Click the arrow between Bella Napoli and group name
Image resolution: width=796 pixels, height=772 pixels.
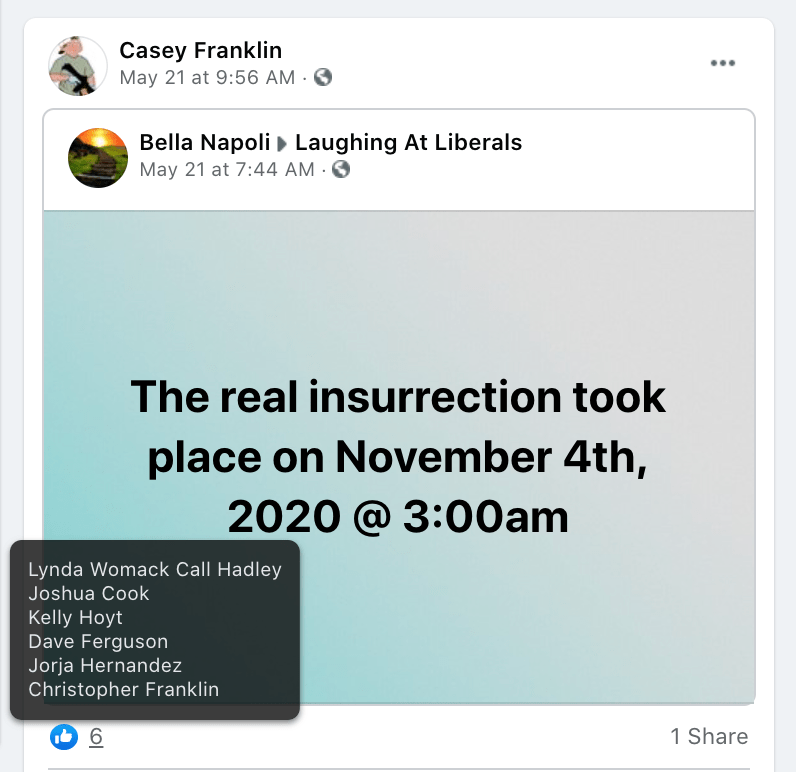click(283, 143)
